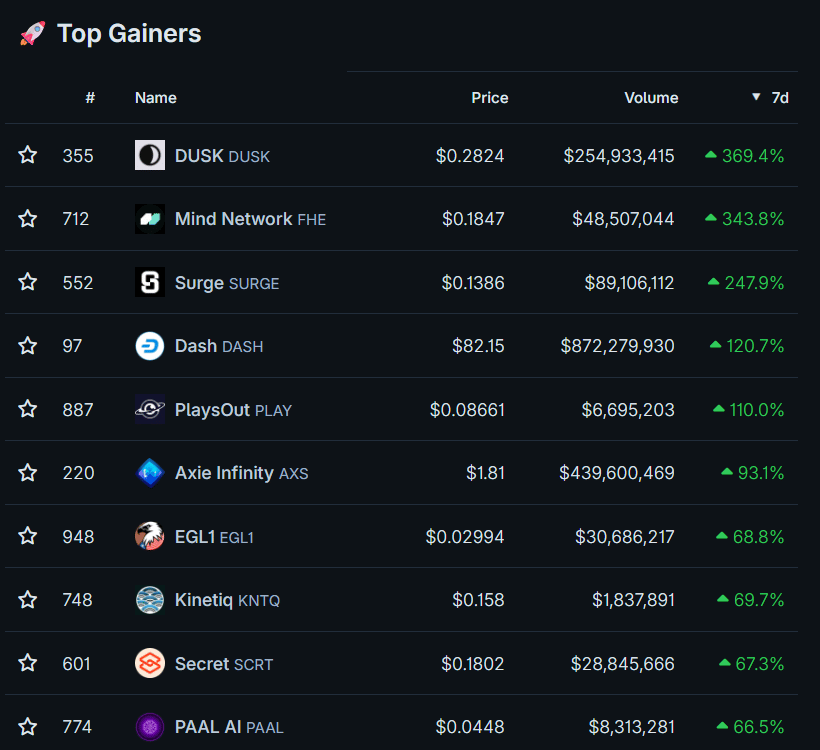
Task: Open the DUSK coin page
Action: (x=222, y=156)
